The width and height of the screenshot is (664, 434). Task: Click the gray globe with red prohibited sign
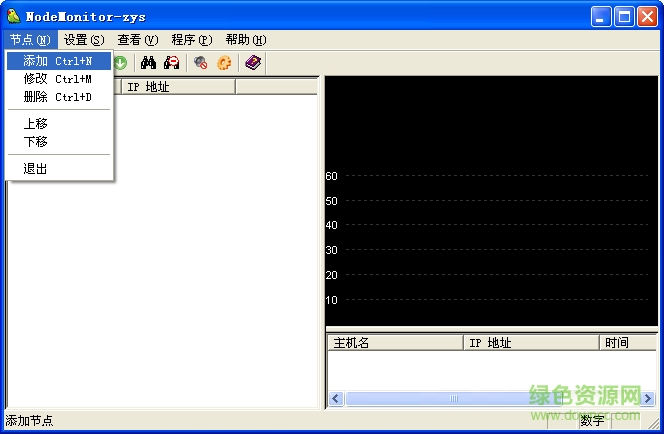tap(201, 63)
